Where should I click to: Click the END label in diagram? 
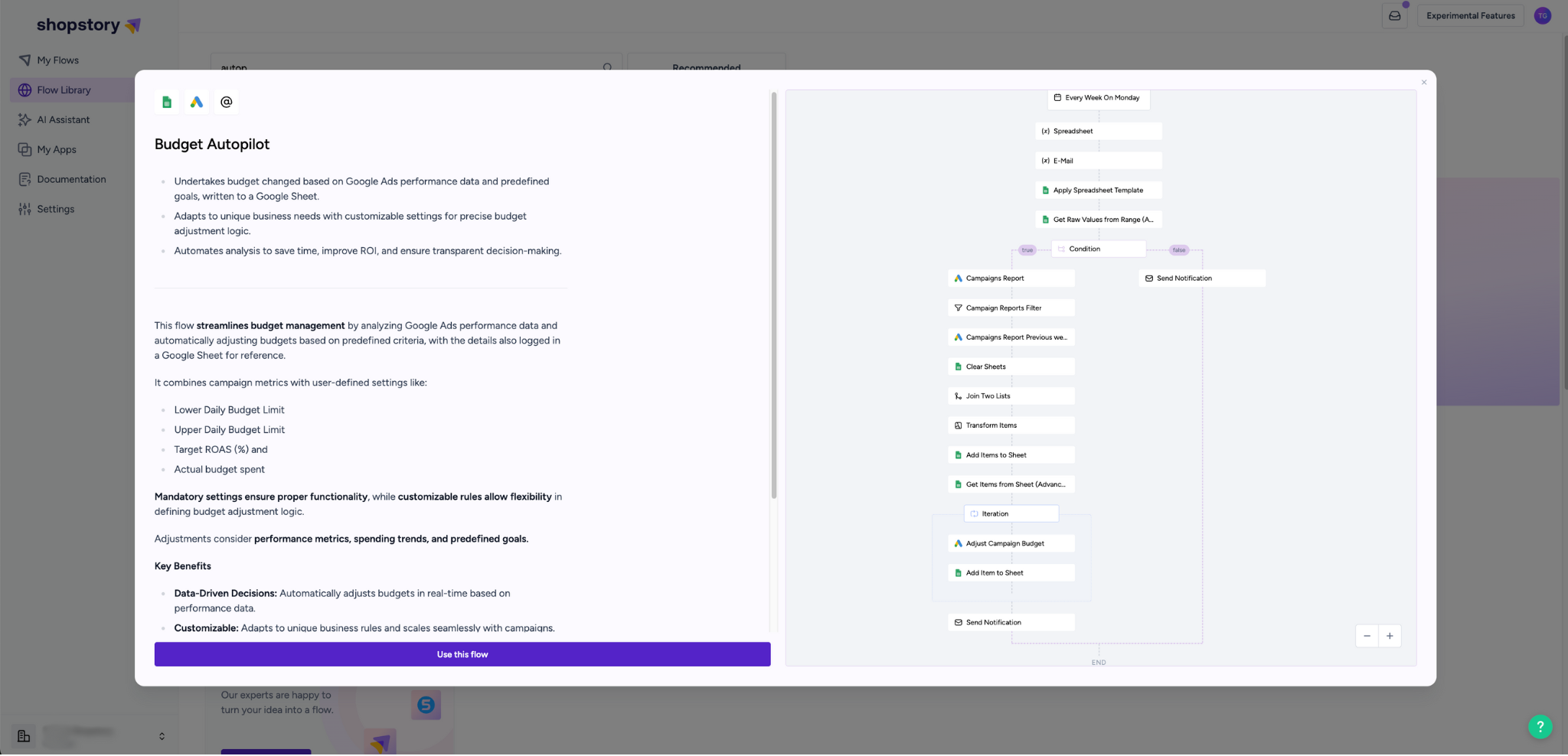pos(1099,663)
